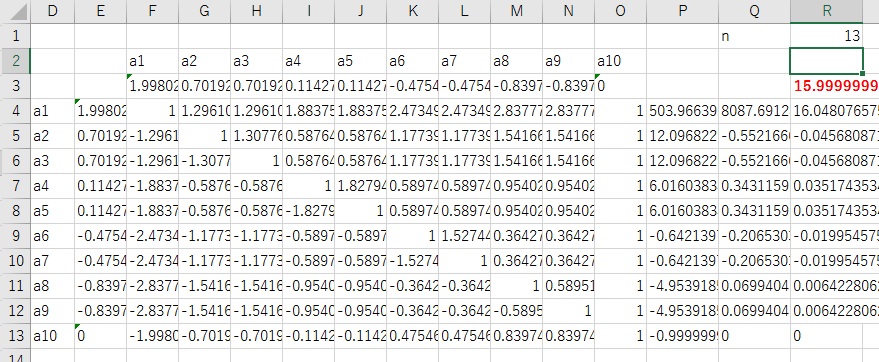Click cell F3 with value 1.99802

pos(152,86)
